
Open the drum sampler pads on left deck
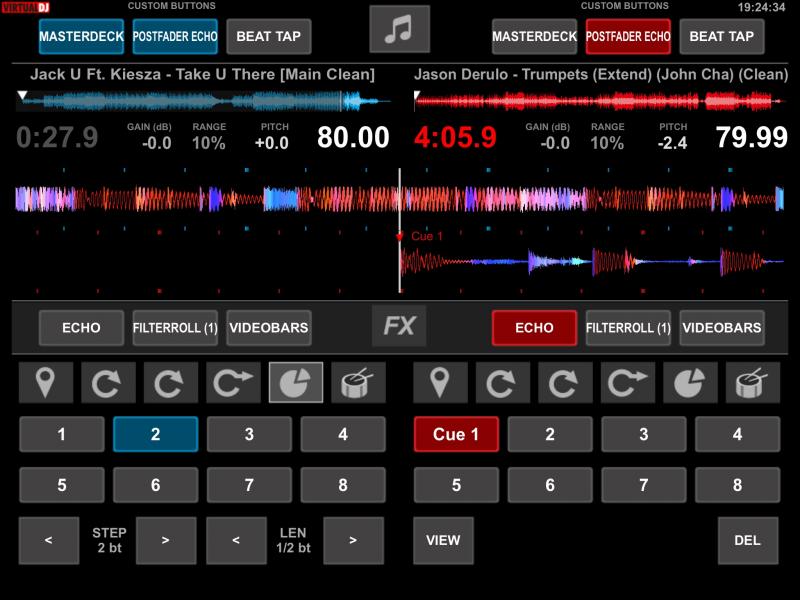358,382
